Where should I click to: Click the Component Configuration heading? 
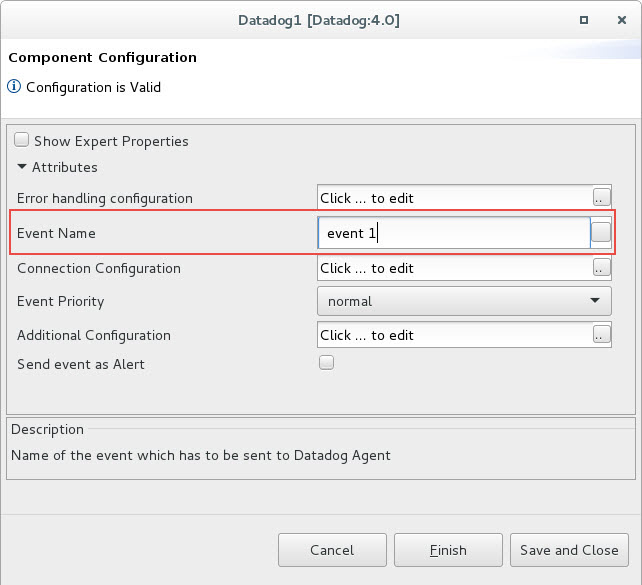[102, 57]
